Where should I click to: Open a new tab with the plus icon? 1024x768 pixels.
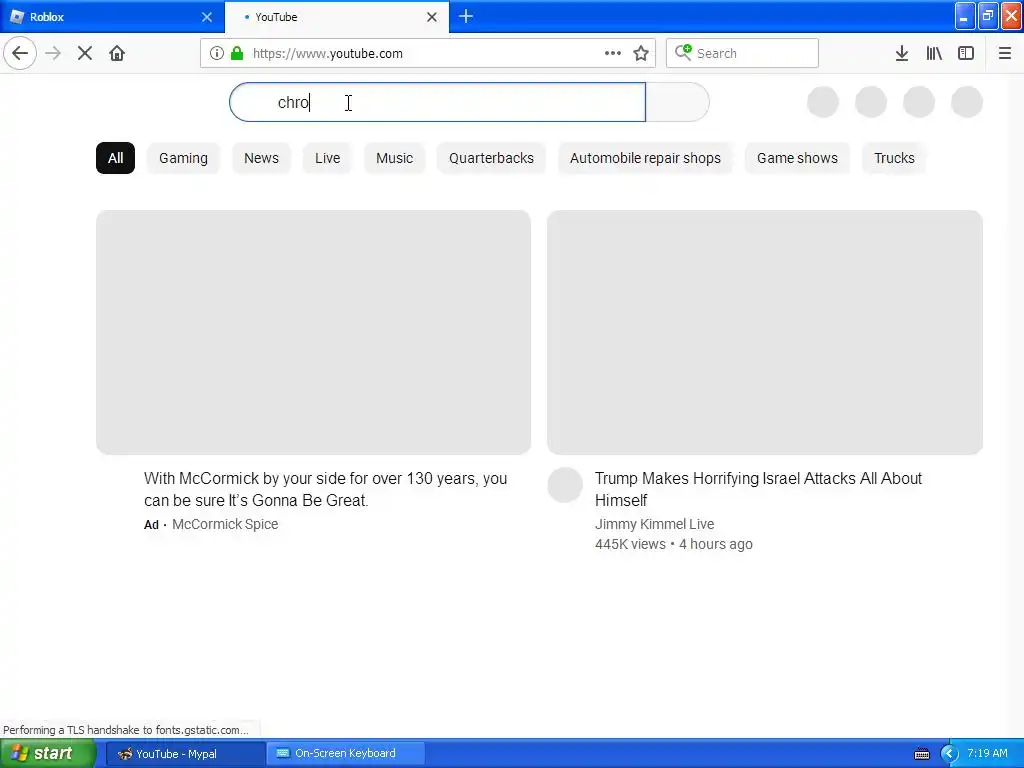[x=466, y=16]
